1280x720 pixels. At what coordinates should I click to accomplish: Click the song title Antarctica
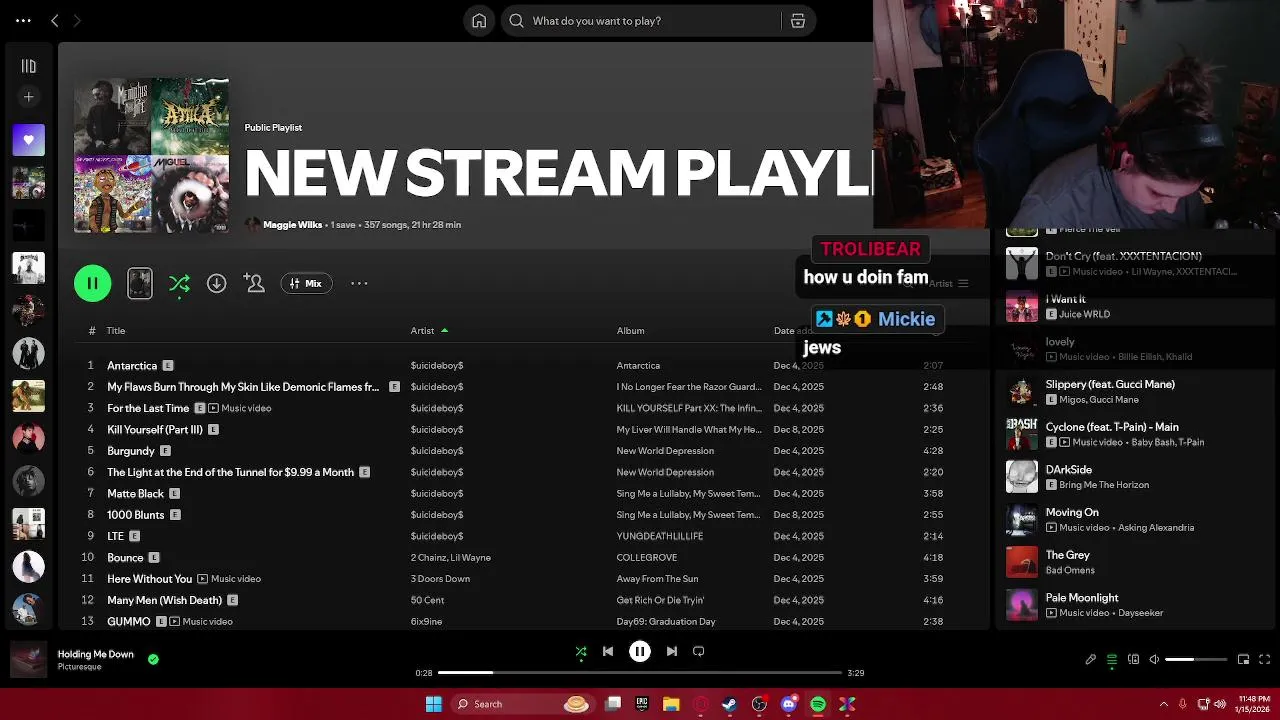coord(132,366)
